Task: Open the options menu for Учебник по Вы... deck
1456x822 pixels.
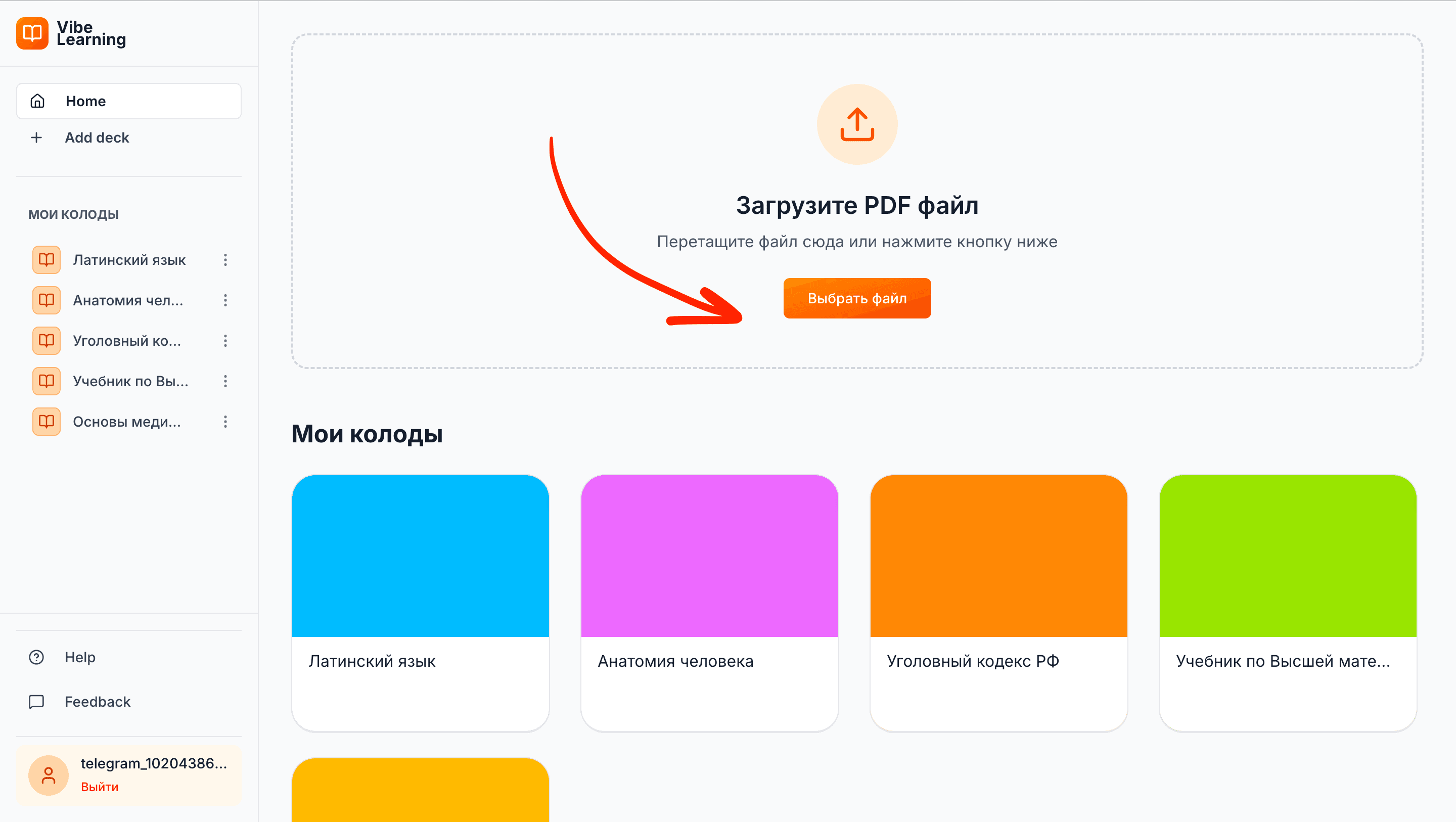Action: [x=225, y=381]
